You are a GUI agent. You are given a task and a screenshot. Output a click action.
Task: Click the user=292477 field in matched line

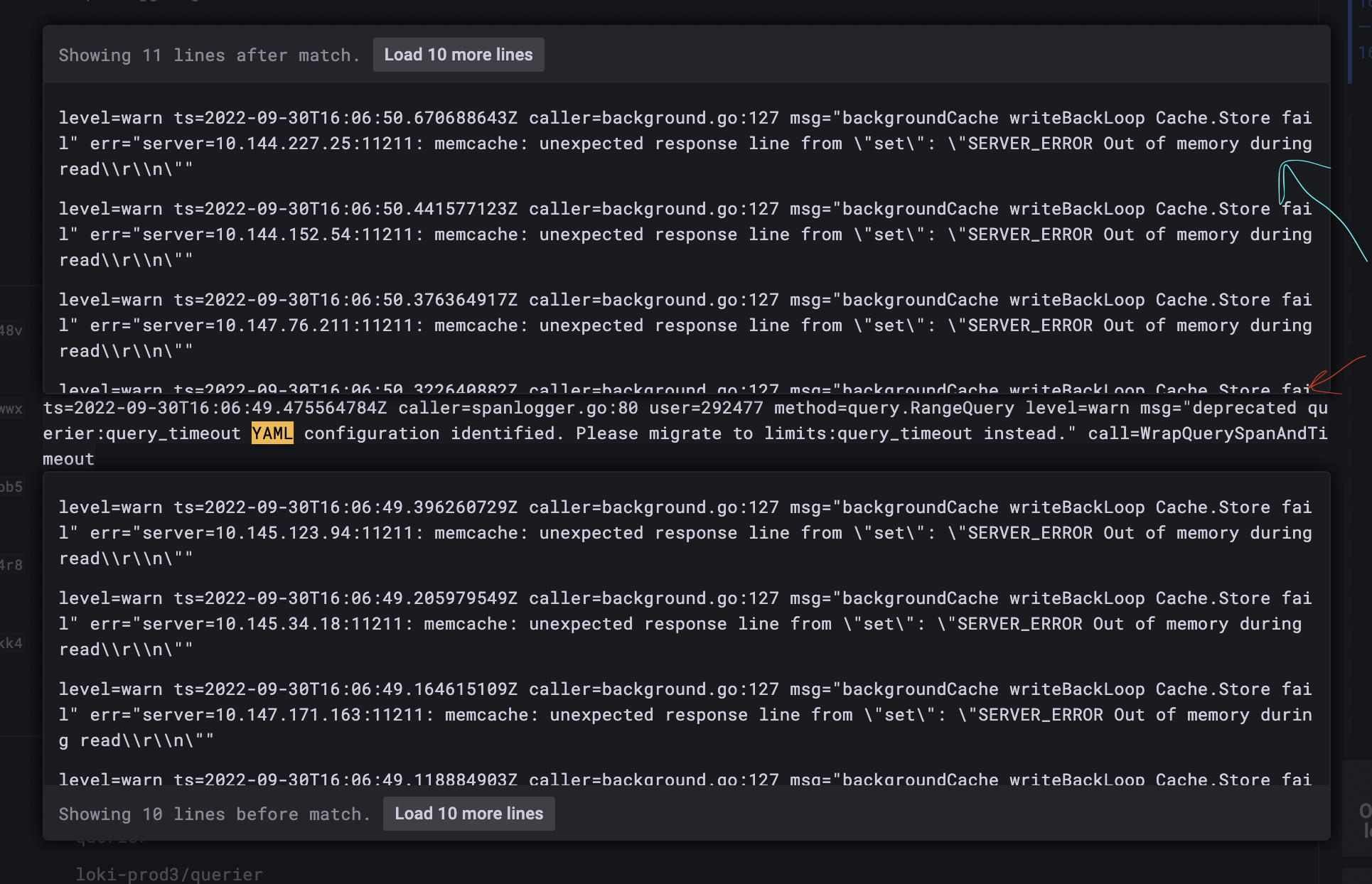706,408
